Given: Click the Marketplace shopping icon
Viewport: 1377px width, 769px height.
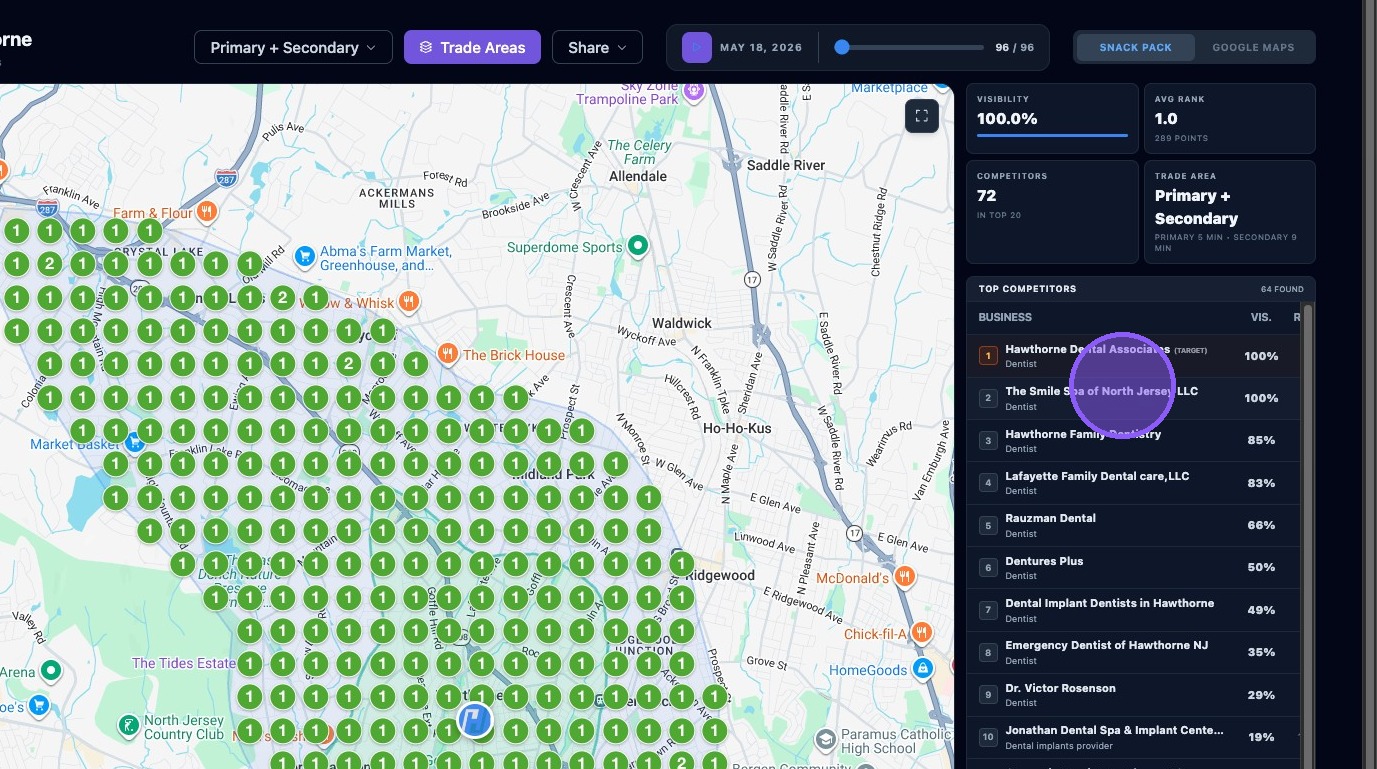Looking at the screenshot, I should [x=942, y=88].
